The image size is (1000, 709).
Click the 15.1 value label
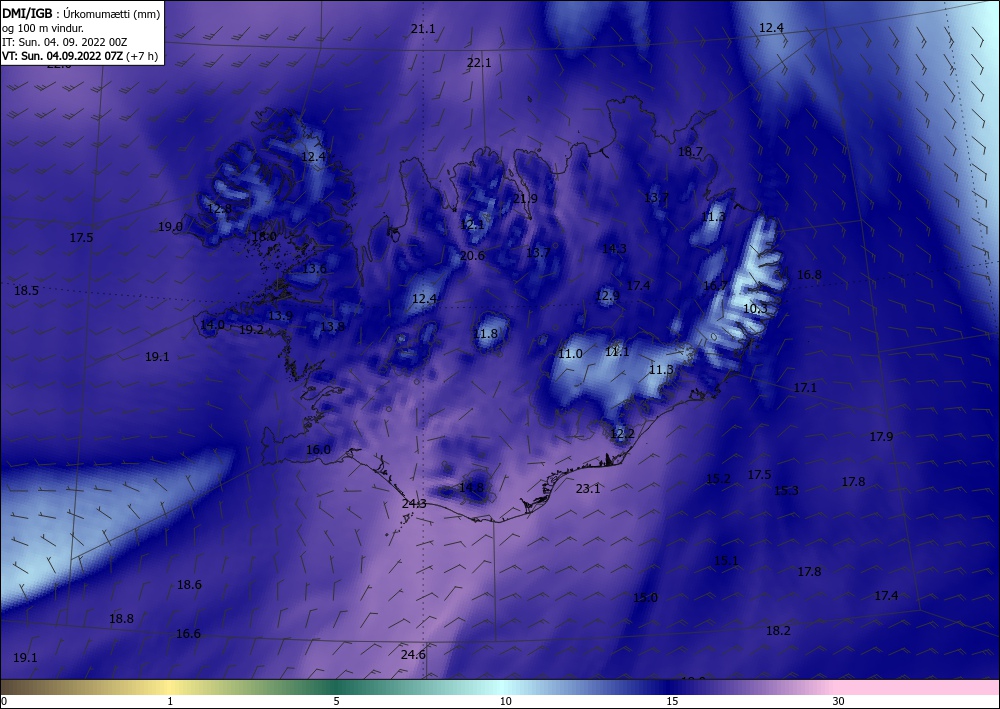(726, 561)
